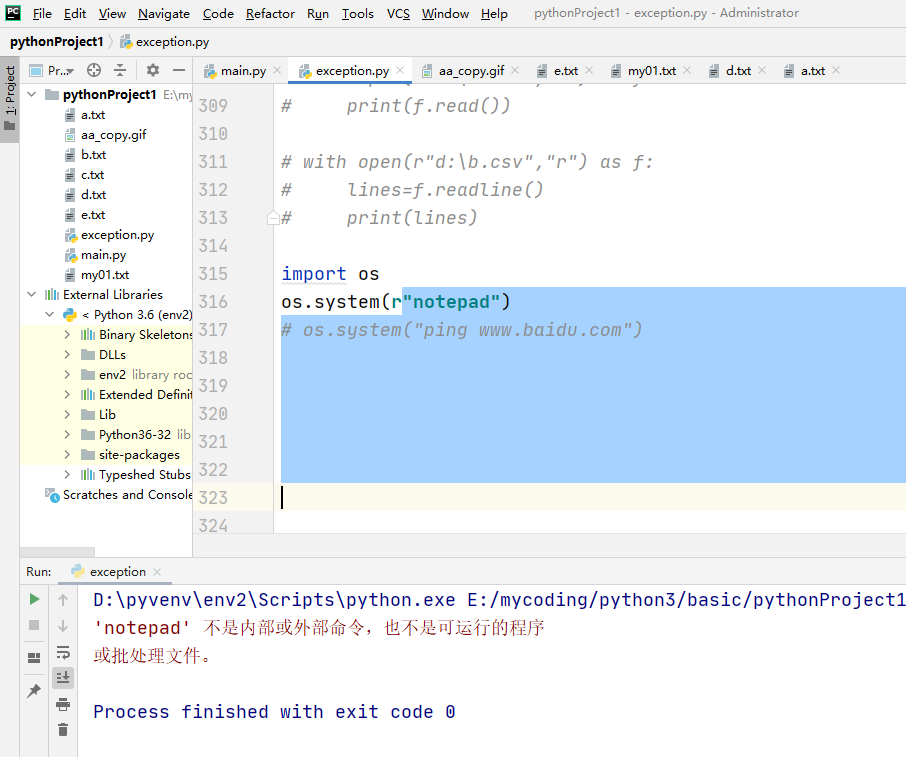
Task: Hide the Project panel with minus icon
Action: coord(179,70)
